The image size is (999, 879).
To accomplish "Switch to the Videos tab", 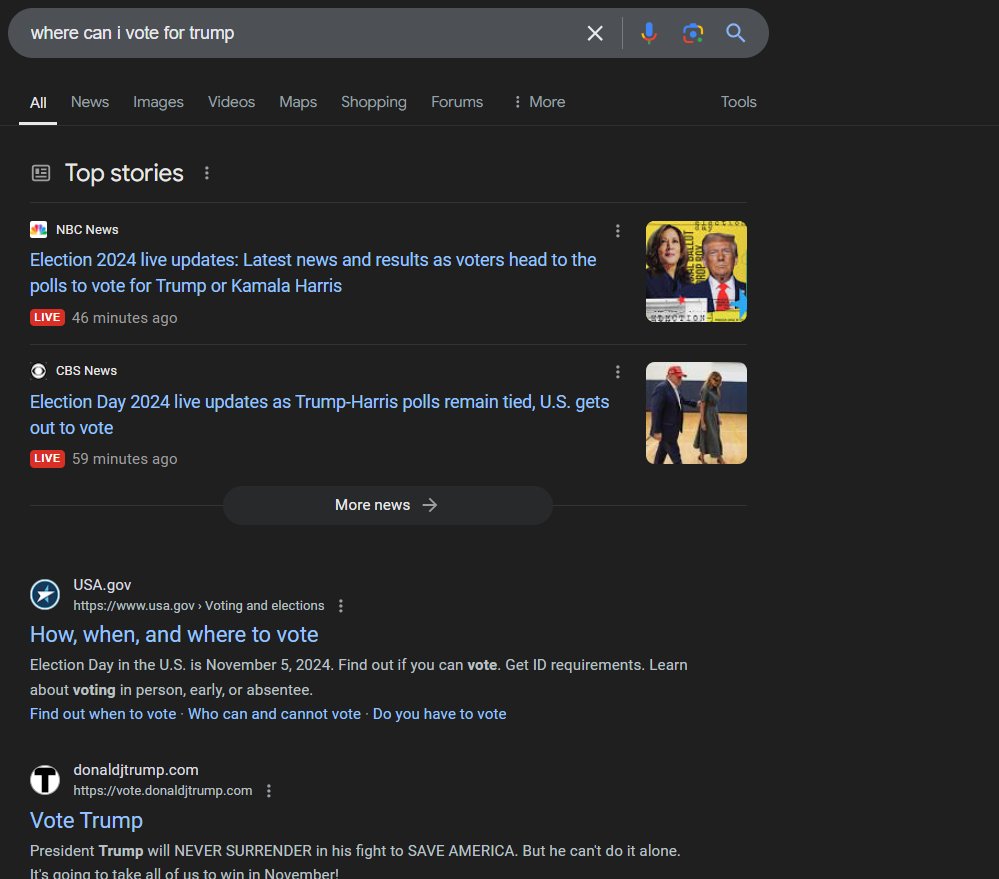I will [x=231, y=102].
